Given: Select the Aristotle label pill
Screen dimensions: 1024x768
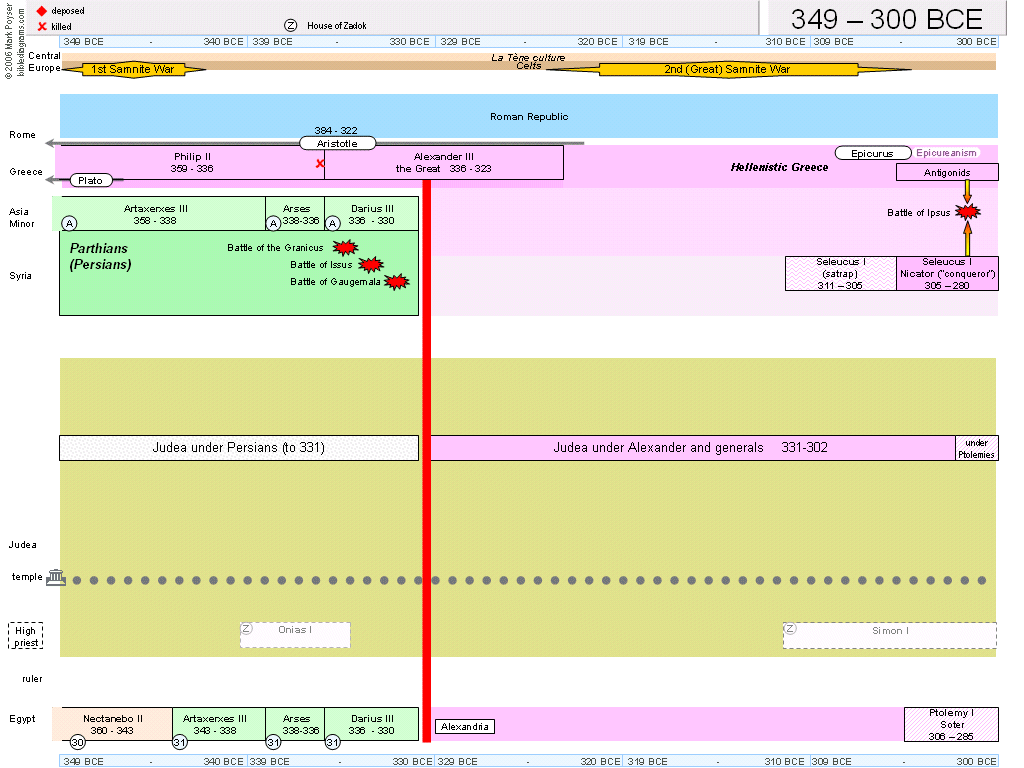Looking at the screenshot, I should (x=338, y=143).
